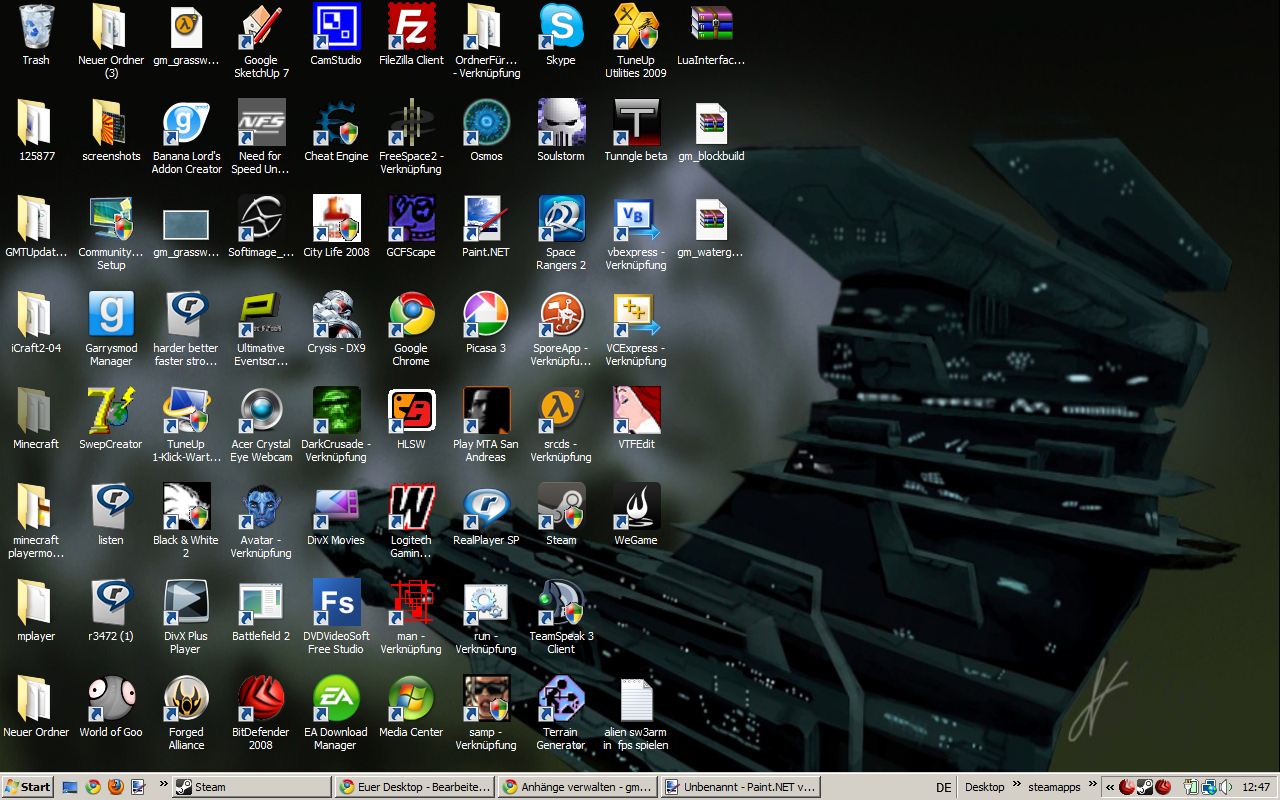This screenshot has height=800, width=1280.
Task: Select the Picasa 3 shortcut
Action: (x=486, y=315)
